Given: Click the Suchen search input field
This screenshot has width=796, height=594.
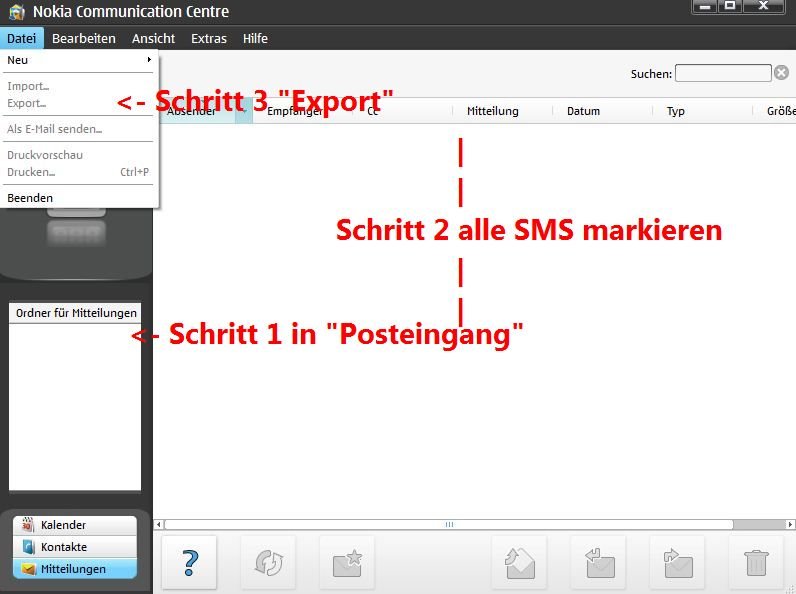Looking at the screenshot, I should (723, 73).
